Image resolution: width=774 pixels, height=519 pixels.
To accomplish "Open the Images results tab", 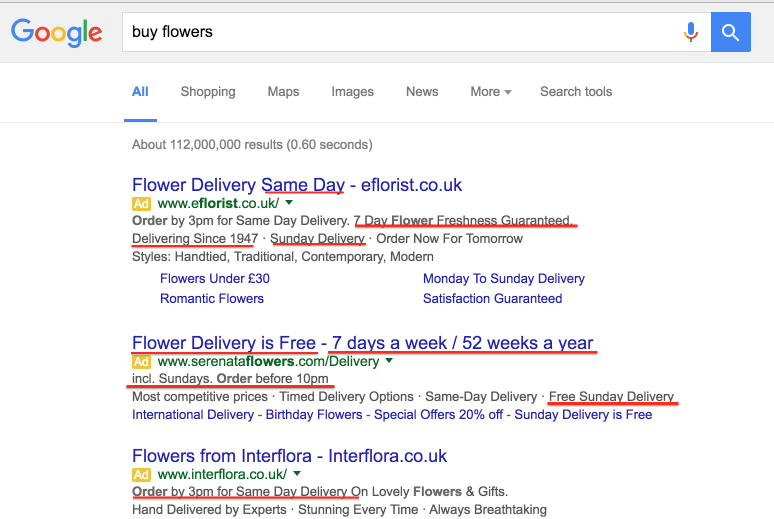I will click(x=352, y=92).
